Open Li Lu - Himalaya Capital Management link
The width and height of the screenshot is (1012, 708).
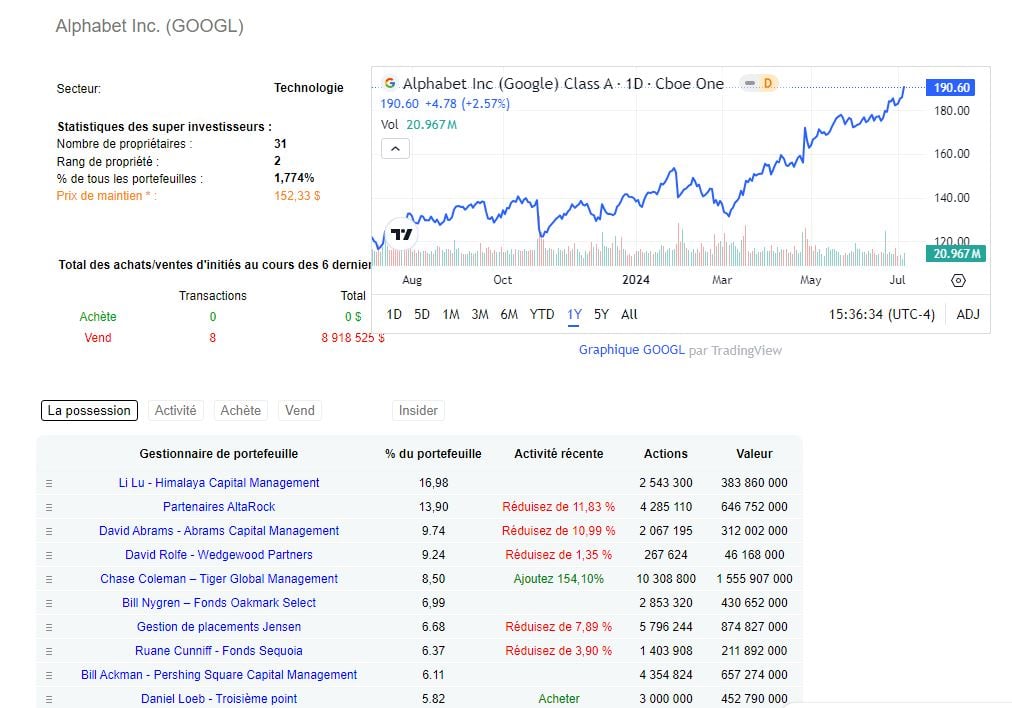click(218, 483)
